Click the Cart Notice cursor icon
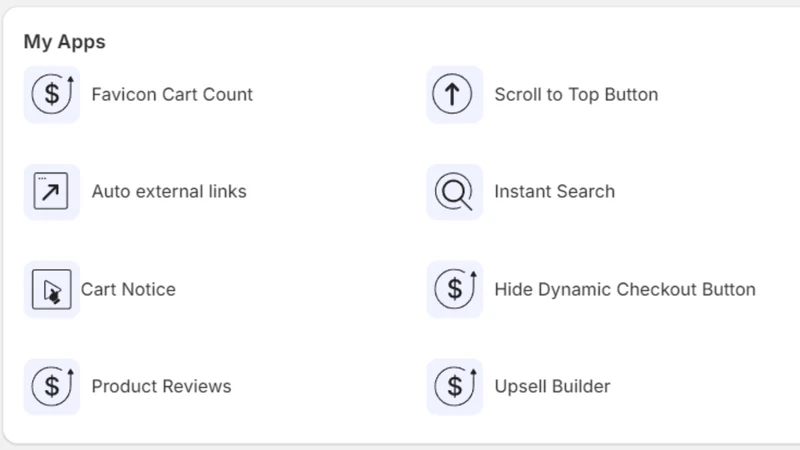 point(52,289)
